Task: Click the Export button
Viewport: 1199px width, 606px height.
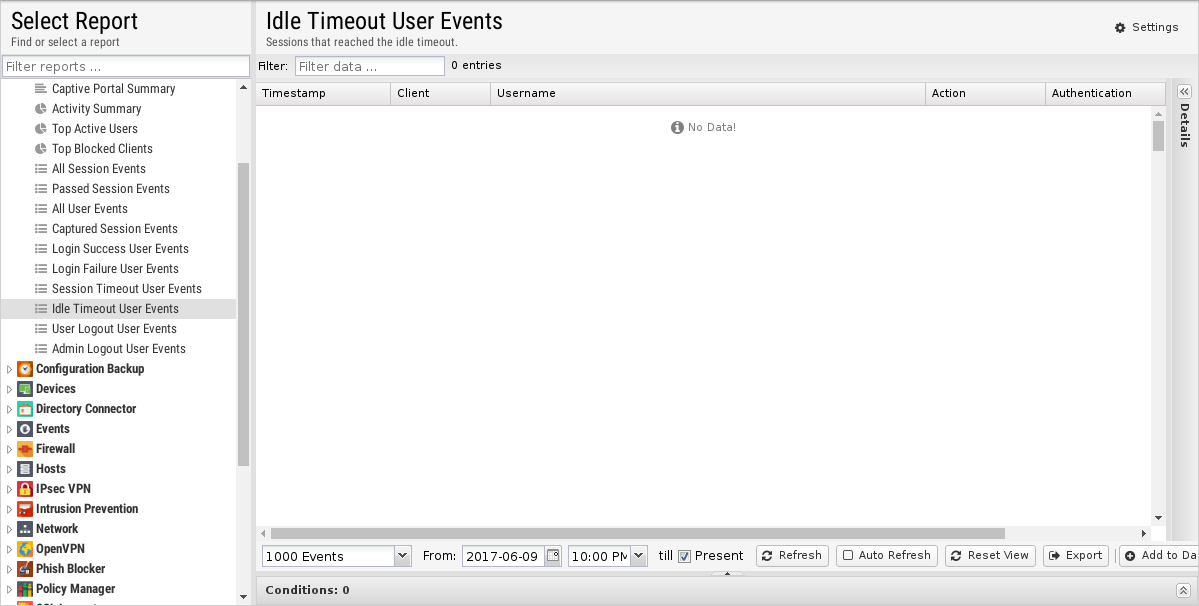Action: point(1076,556)
